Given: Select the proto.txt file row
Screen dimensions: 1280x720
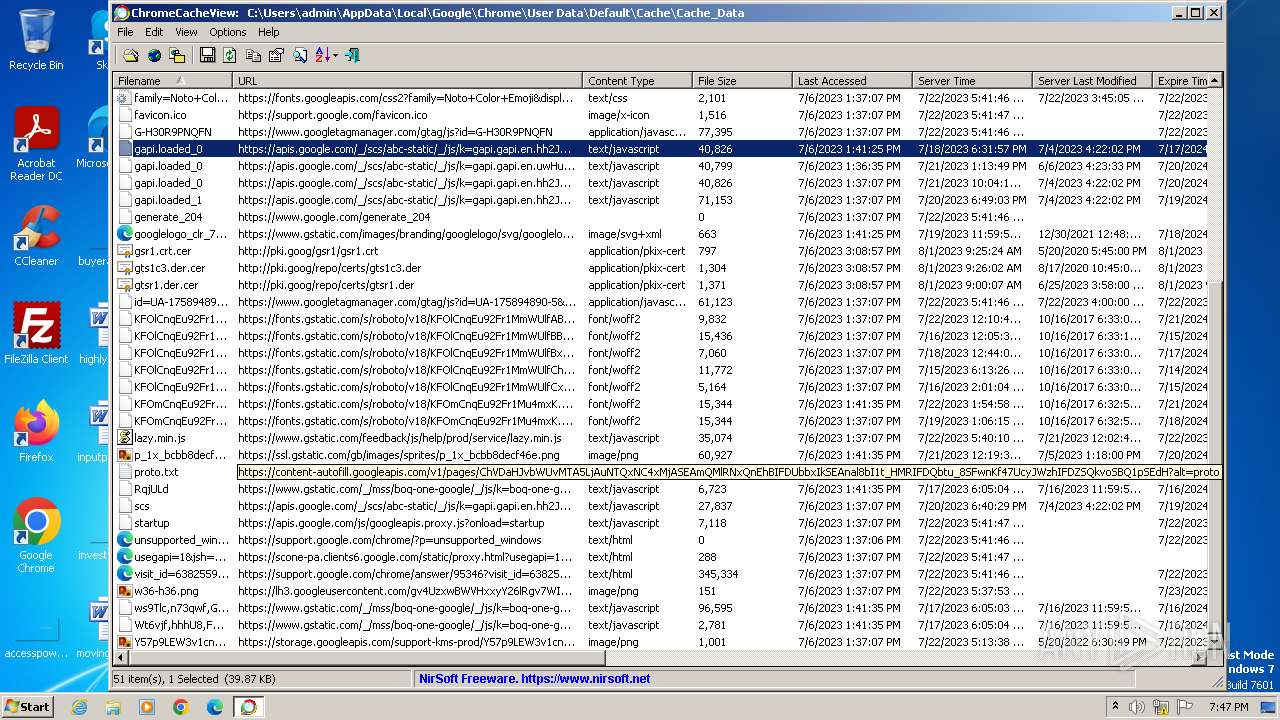Looking at the screenshot, I should pos(661,472).
